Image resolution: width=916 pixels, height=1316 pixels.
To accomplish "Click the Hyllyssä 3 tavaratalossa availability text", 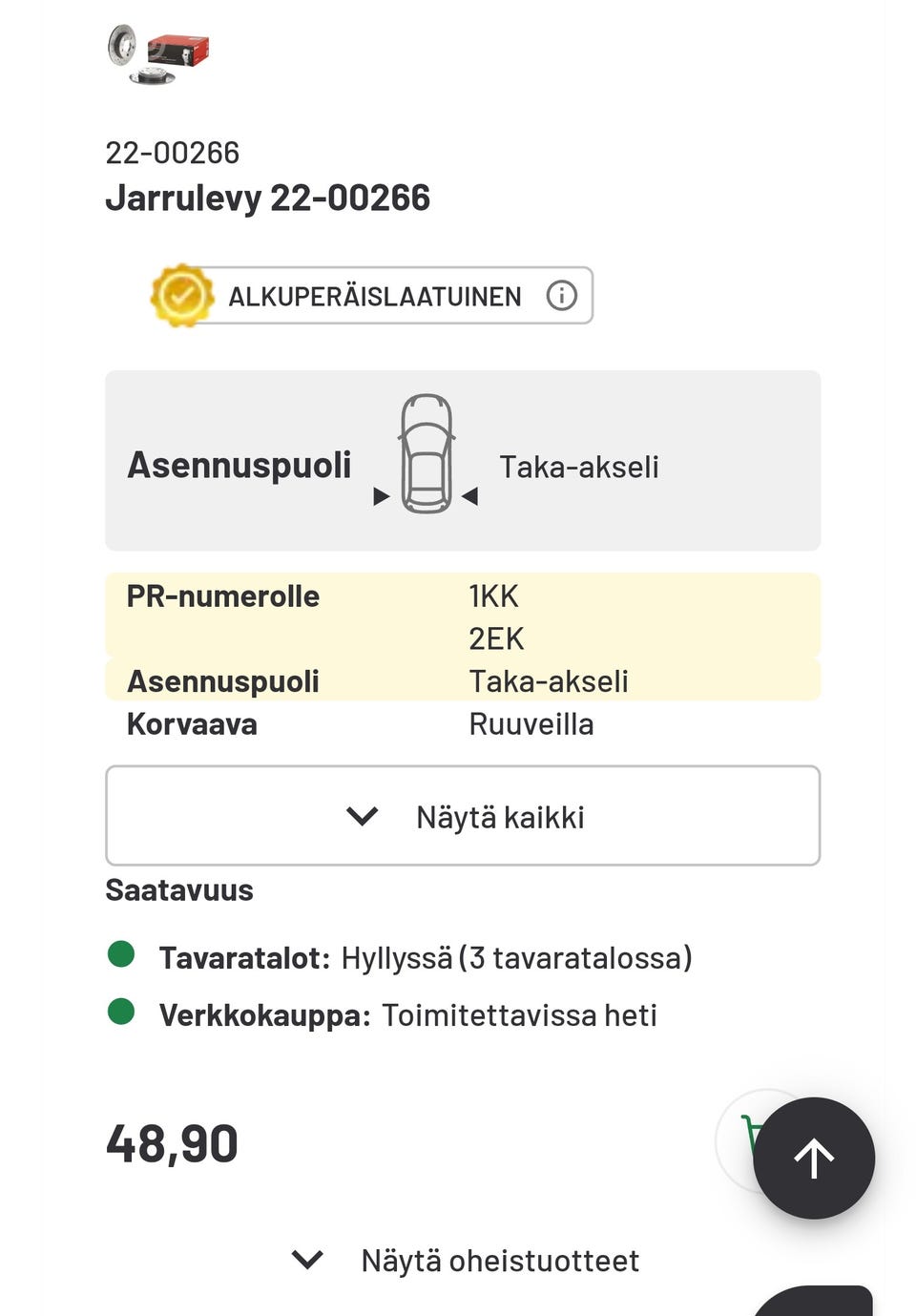I will pos(518,957).
